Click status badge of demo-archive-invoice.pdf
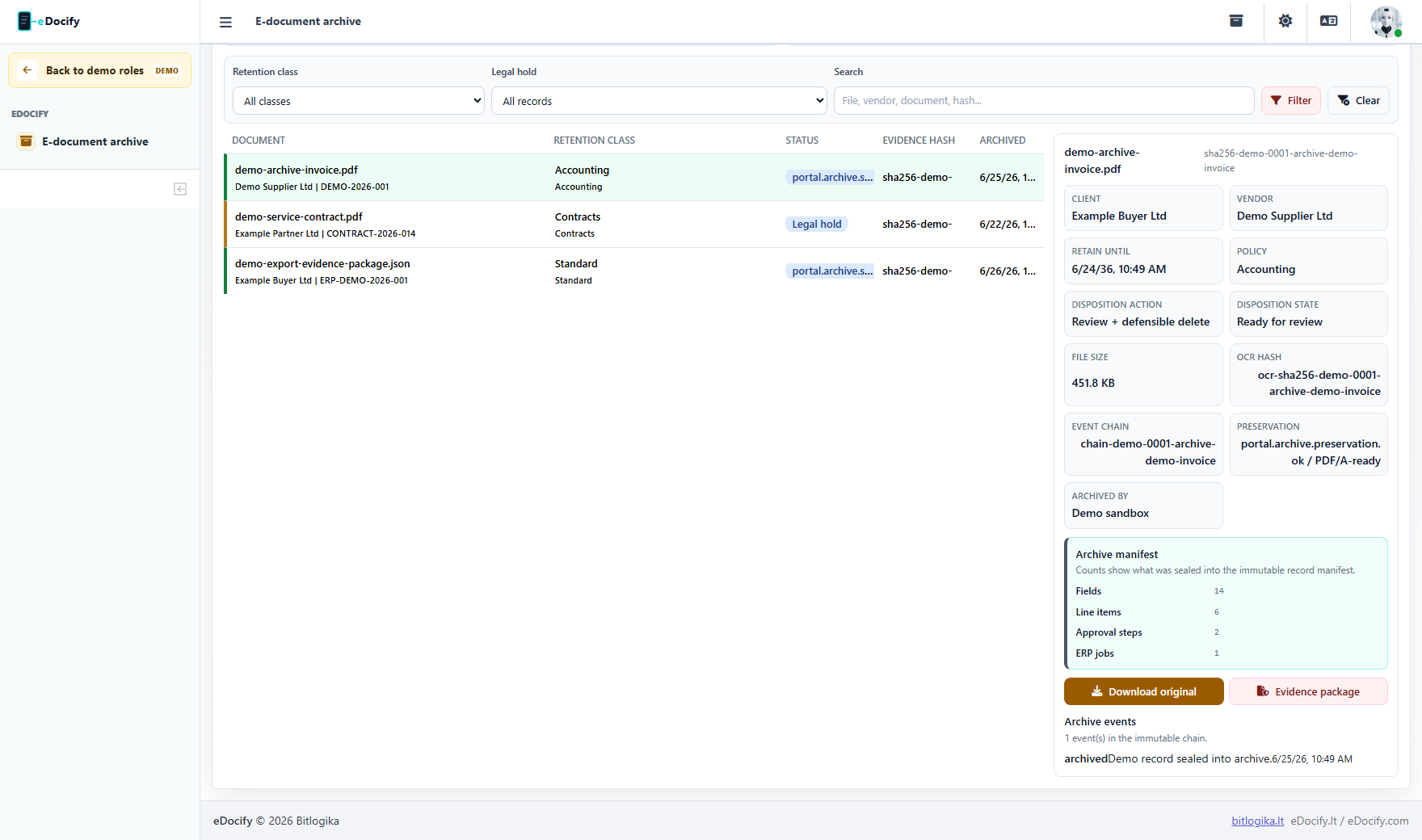 click(830, 178)
